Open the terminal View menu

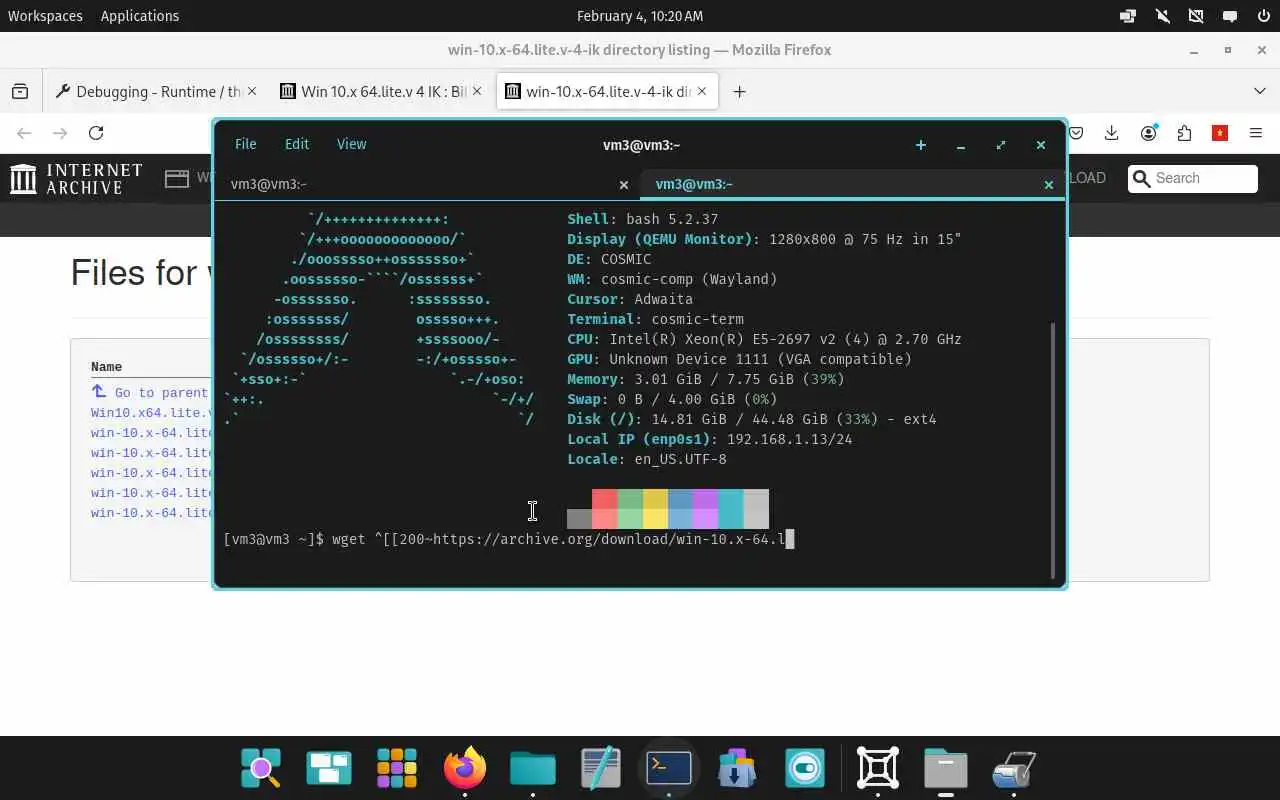[351, 144]
